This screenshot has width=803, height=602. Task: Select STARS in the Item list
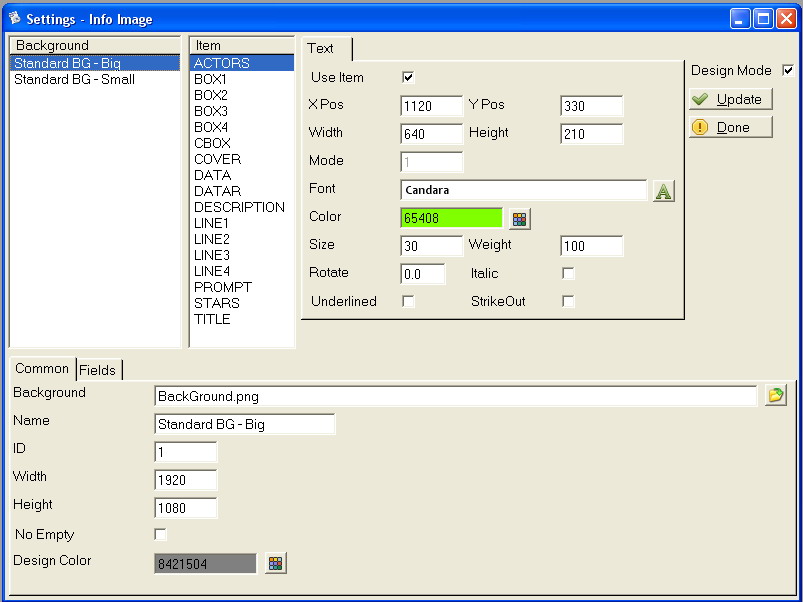tap(242, 303)
